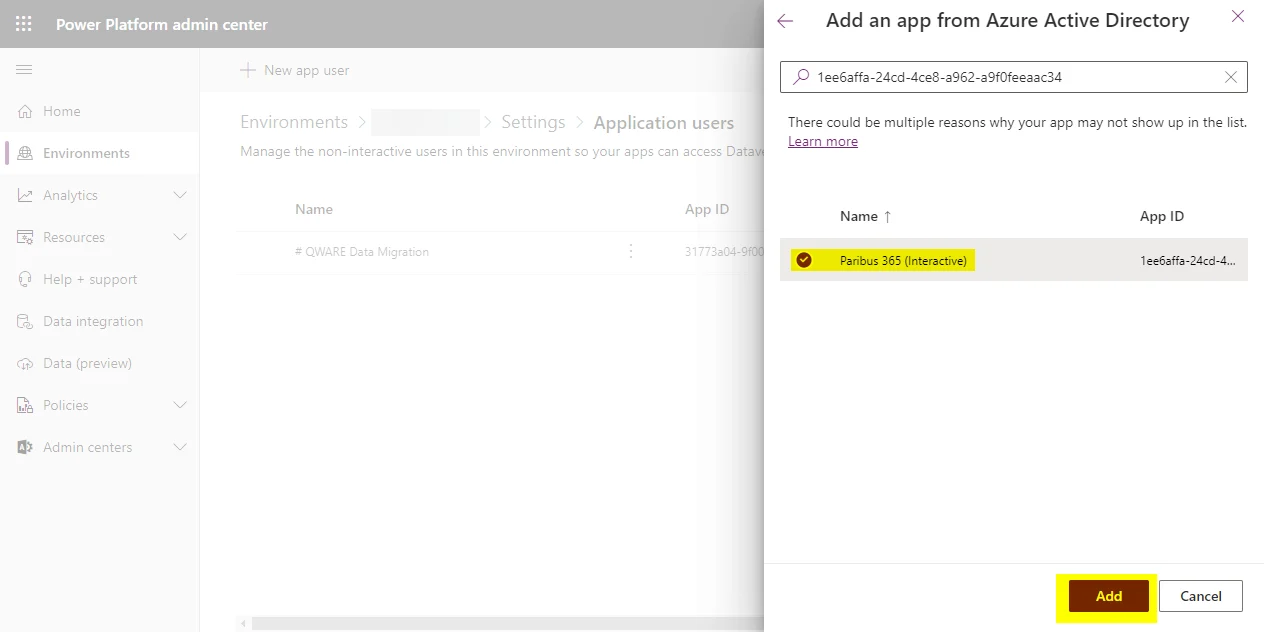
Task: Click the Policies icon in sidebar
Action: [25, 405]
